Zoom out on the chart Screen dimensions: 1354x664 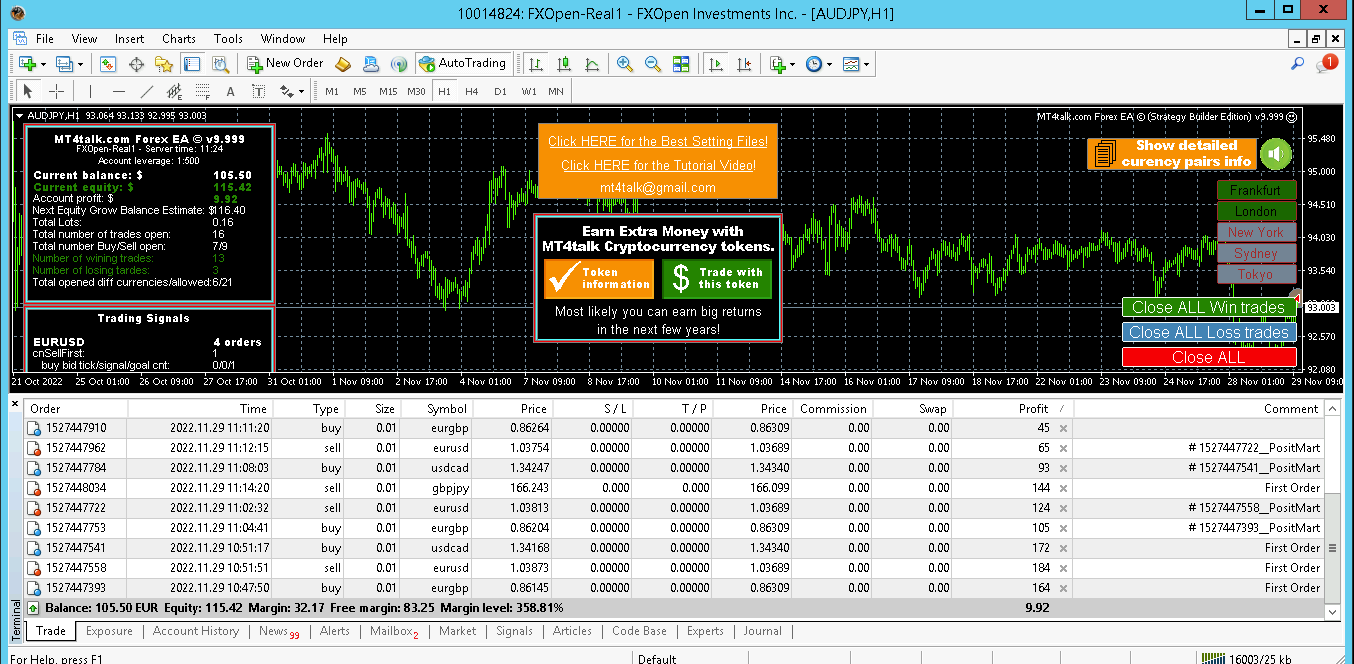[653, 64]
